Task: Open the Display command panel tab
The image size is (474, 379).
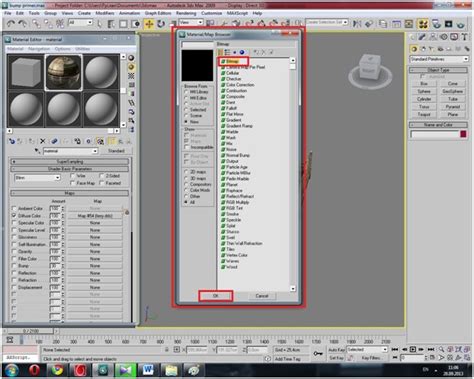Action: (x=454, y=37)
